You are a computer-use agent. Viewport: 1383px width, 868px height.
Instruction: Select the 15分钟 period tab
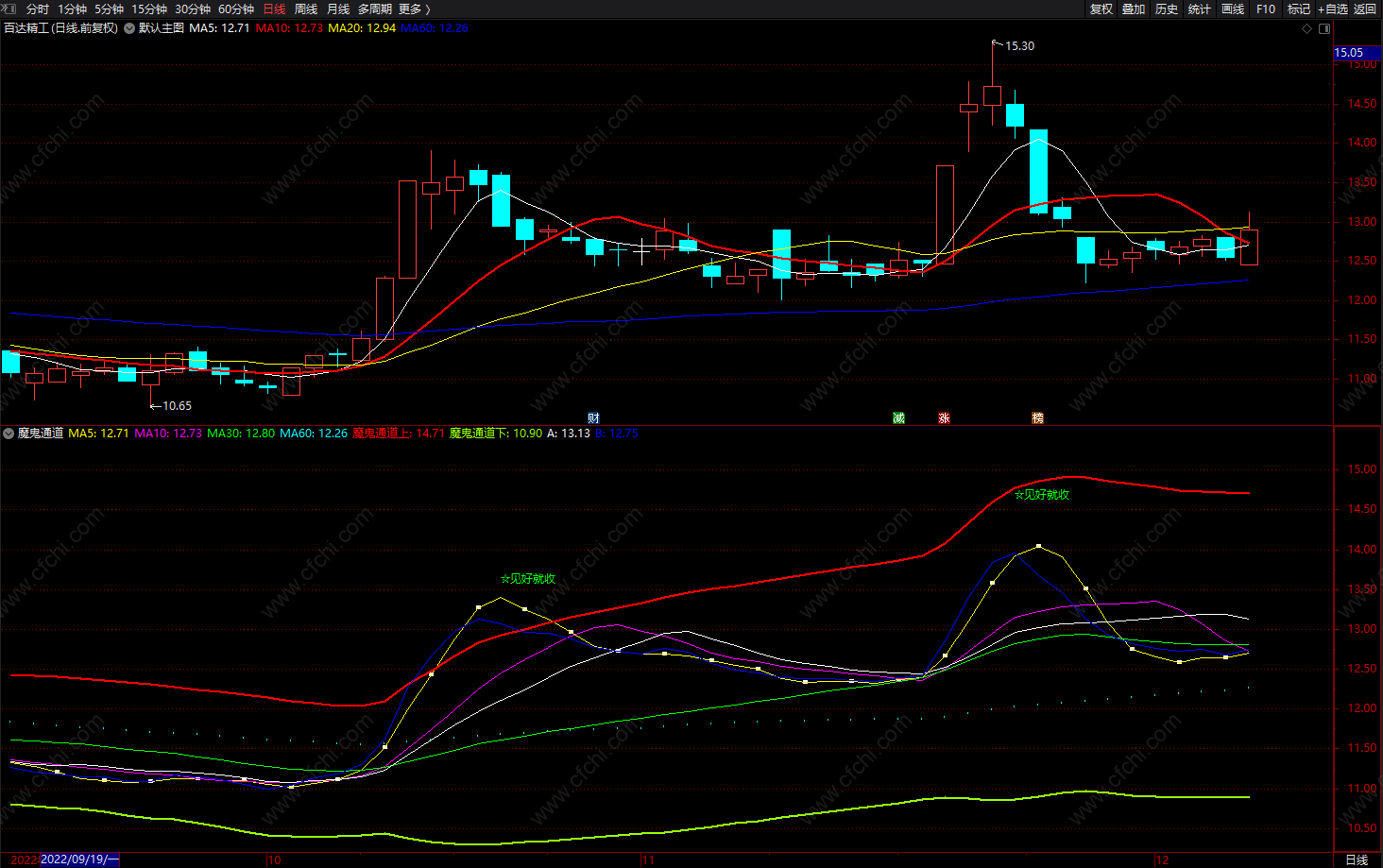click(149, 9)
